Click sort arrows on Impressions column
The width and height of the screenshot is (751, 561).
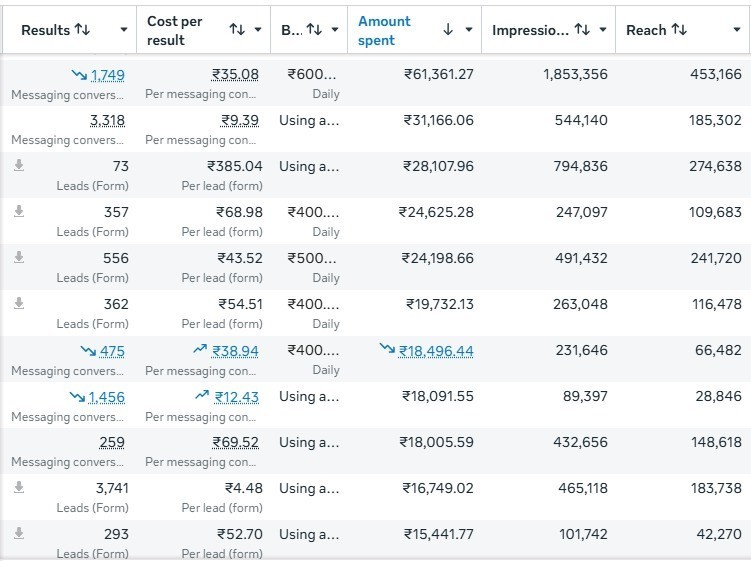coord(582,30)
